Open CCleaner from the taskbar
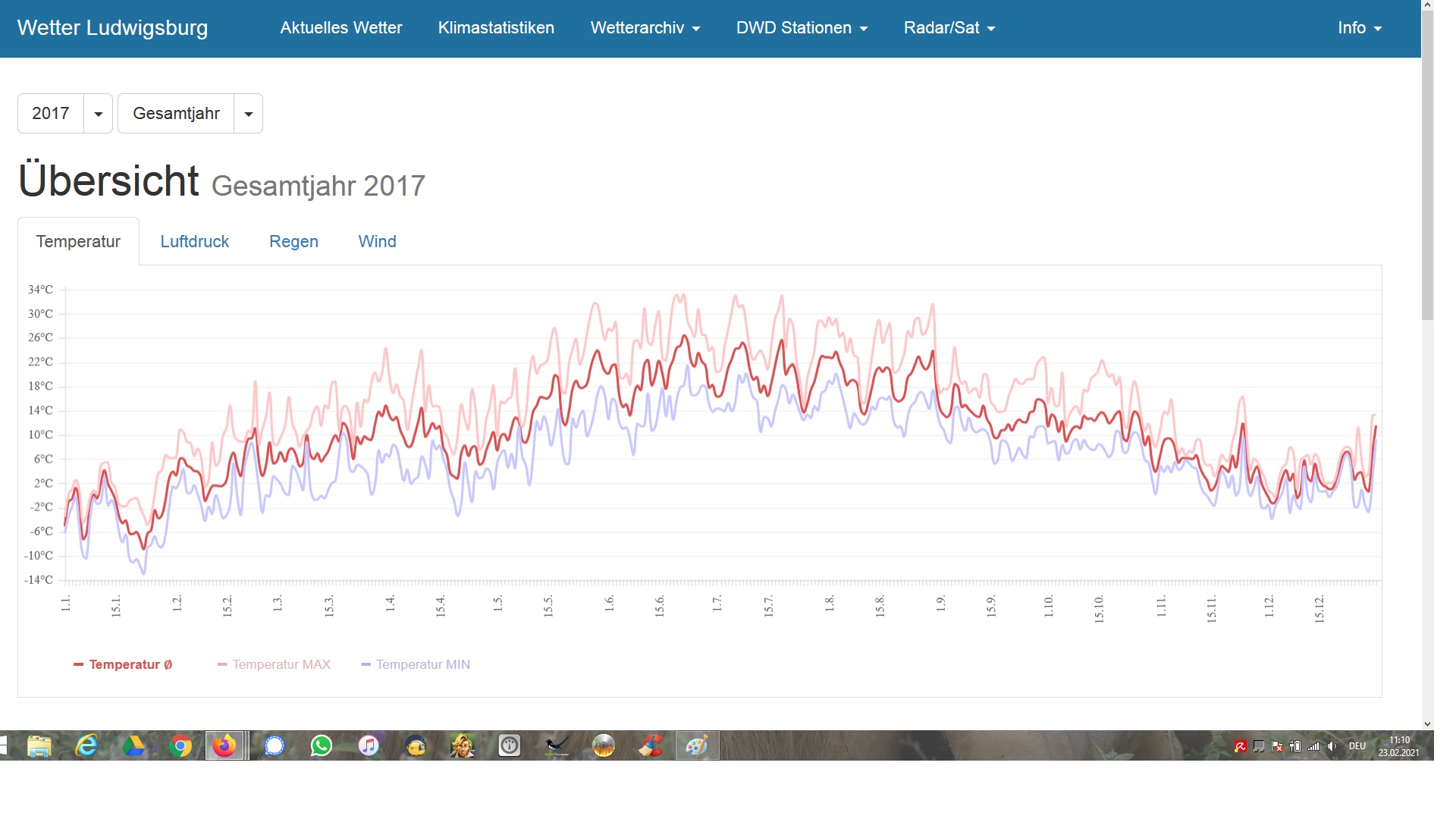Screen dimensions: 1456x819 coord(650,746)
